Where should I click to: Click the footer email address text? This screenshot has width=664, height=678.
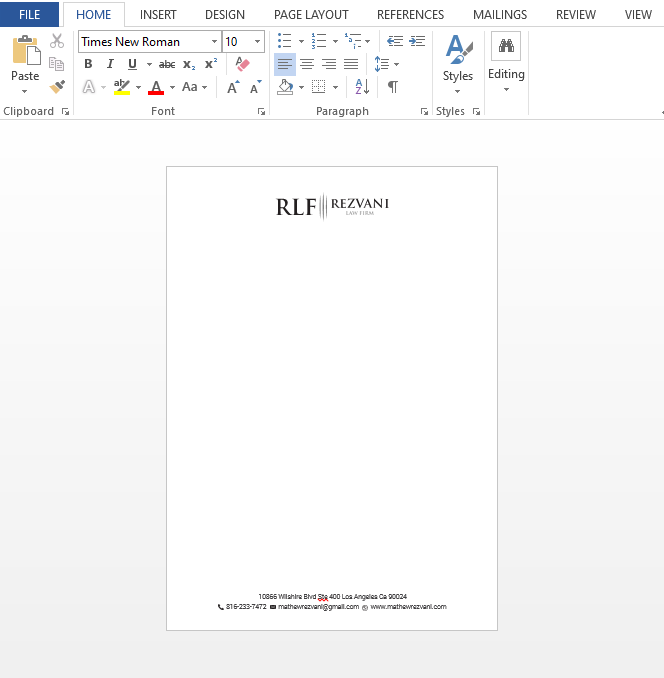[318, 607]
